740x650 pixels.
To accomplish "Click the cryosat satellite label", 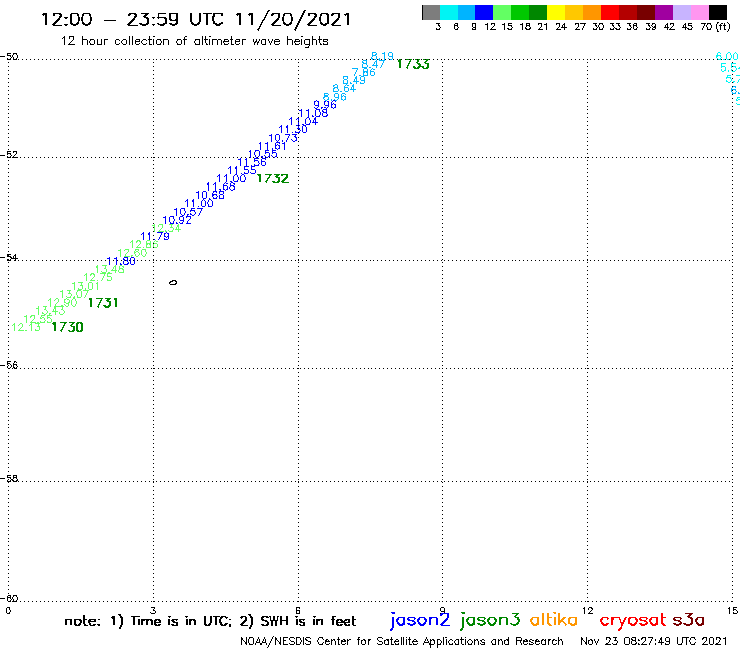I will [x=633, y=621].
